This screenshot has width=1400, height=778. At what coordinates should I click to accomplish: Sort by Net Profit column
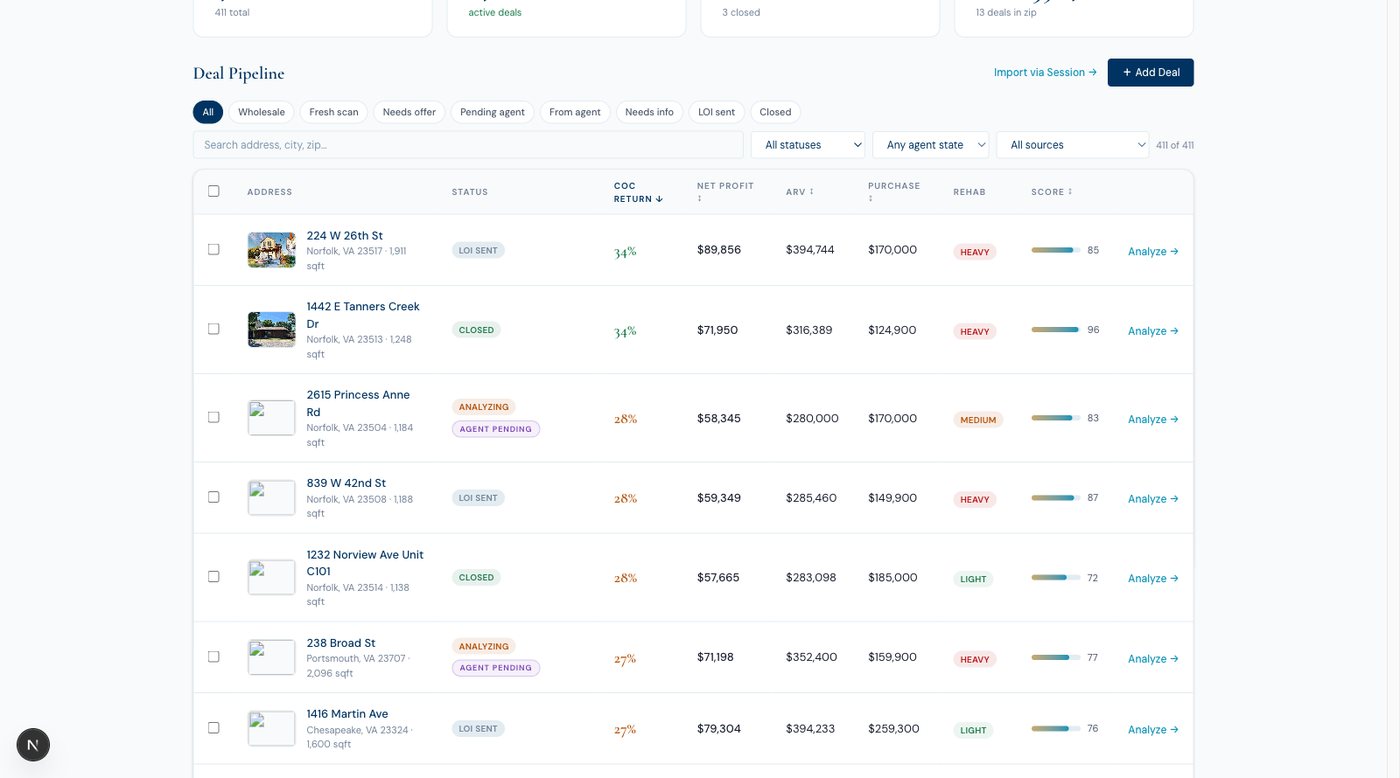[x=725, y=192]
